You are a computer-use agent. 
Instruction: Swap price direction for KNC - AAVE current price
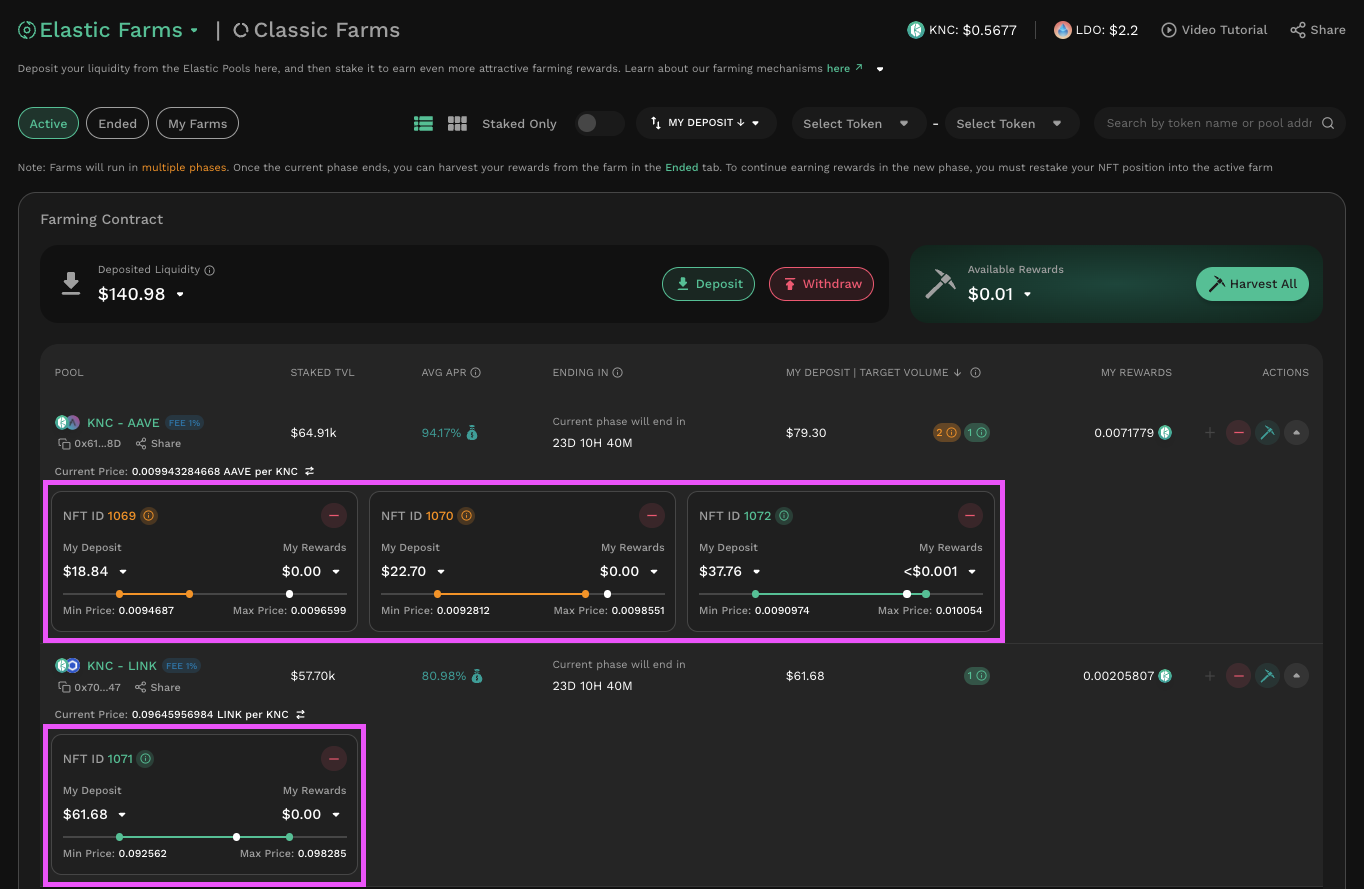coord(310,471)
